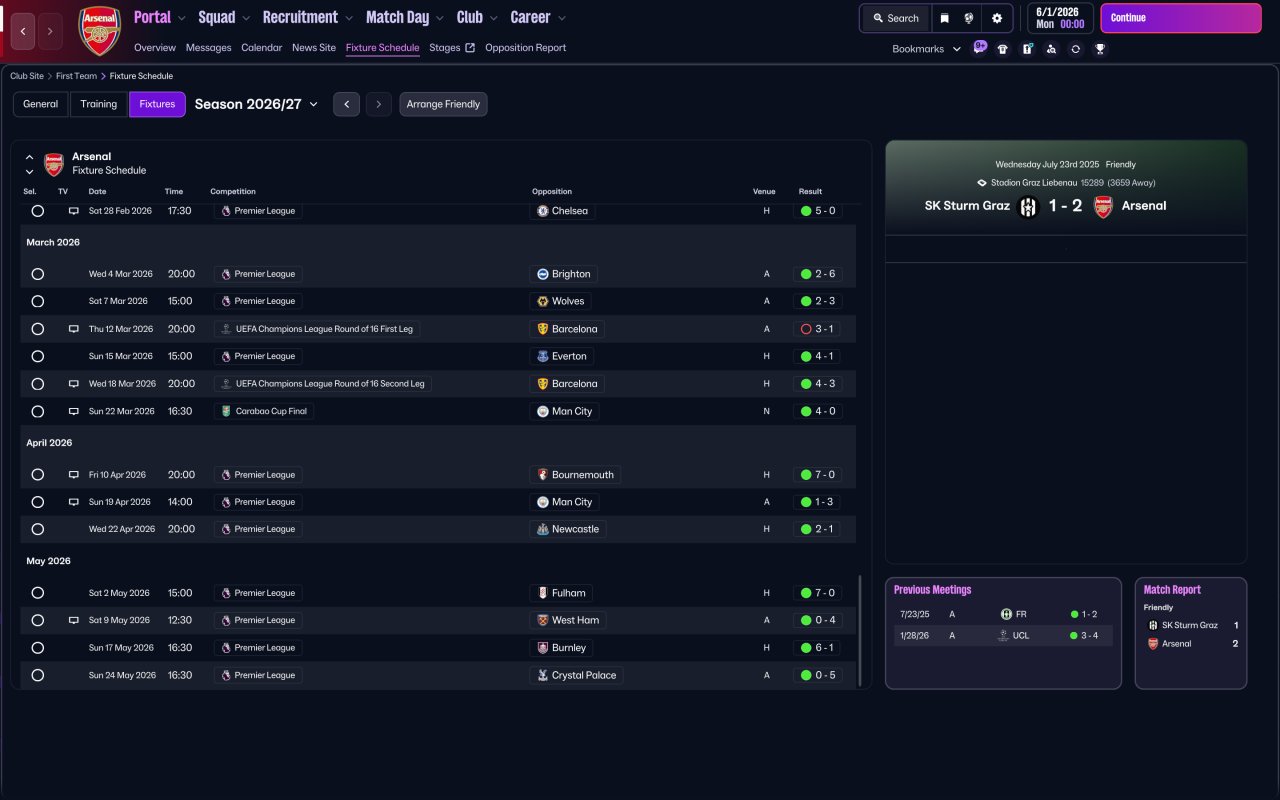Select the Carabao Cup Final fixture radio button
The height and width of the screenshot is (800, 1280).
tap(38, 411)
